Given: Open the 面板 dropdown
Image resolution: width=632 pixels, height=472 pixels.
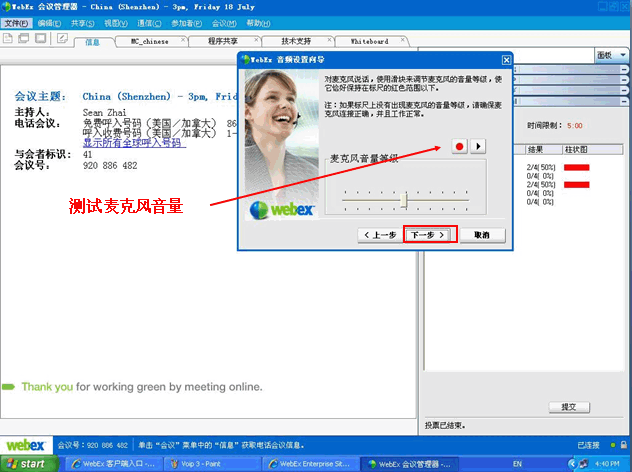Looking at the screenshot, I should click(x=611, y=55).
